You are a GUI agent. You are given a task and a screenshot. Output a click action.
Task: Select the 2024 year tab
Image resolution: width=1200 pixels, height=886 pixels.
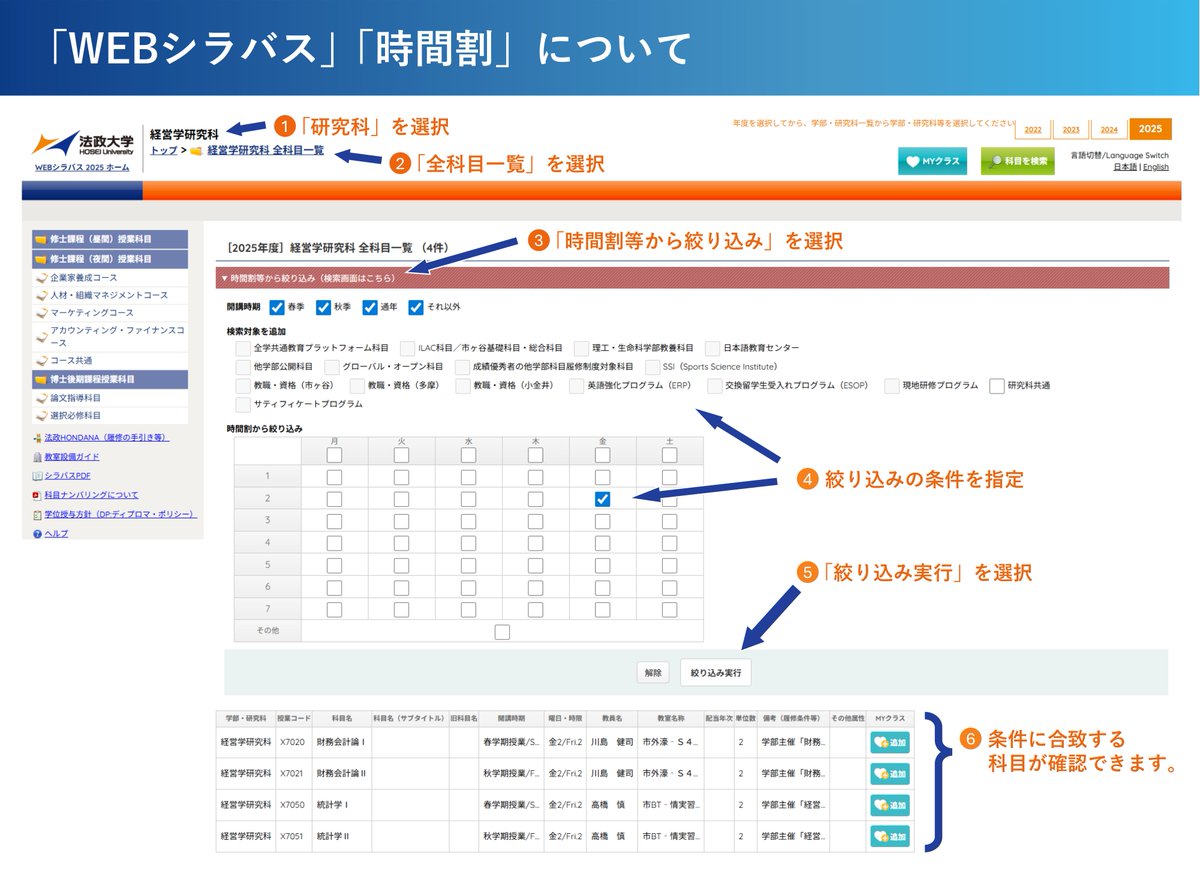tap(1110, 129)
